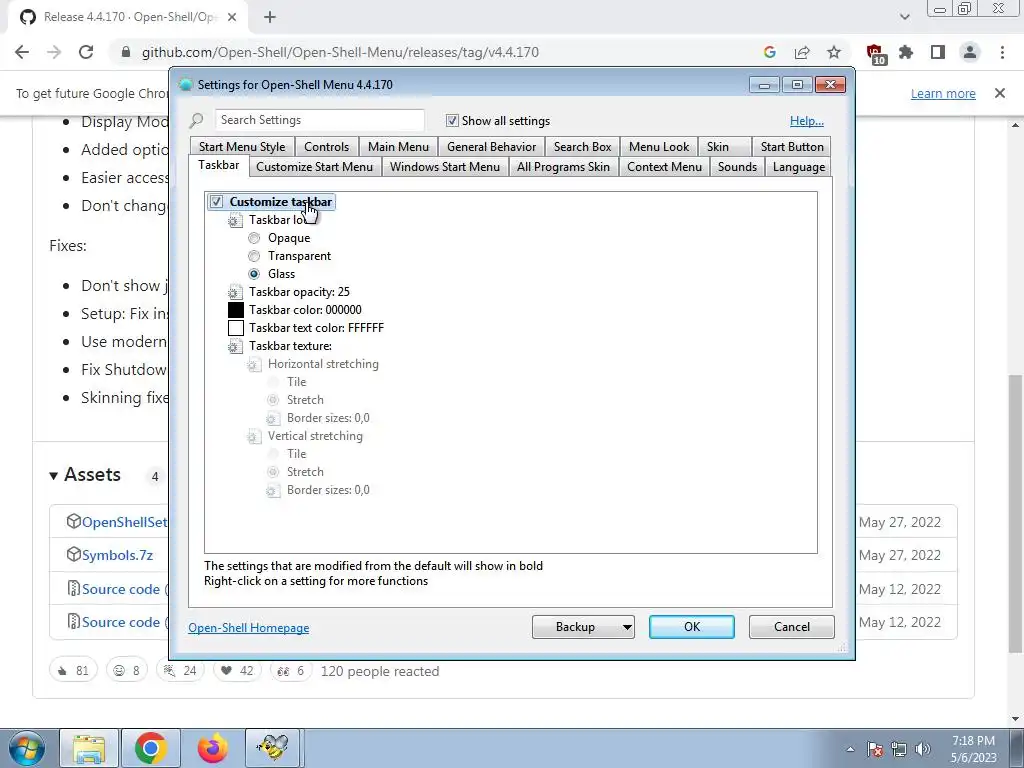1024x768 pixels.
Task: Click gear icon beside Taskbar look
Action: 235,221
